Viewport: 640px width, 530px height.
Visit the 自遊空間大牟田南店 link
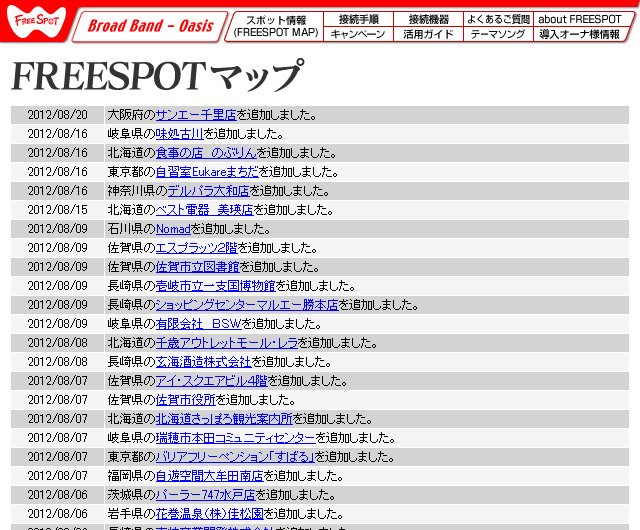(210, 475)
